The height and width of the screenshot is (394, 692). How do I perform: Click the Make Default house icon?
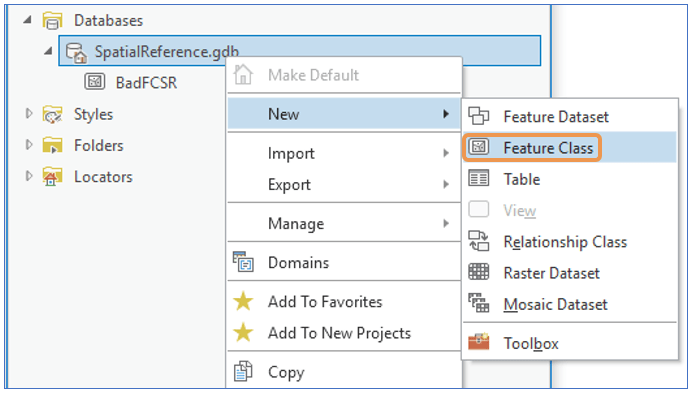click(x=243, y=75)
